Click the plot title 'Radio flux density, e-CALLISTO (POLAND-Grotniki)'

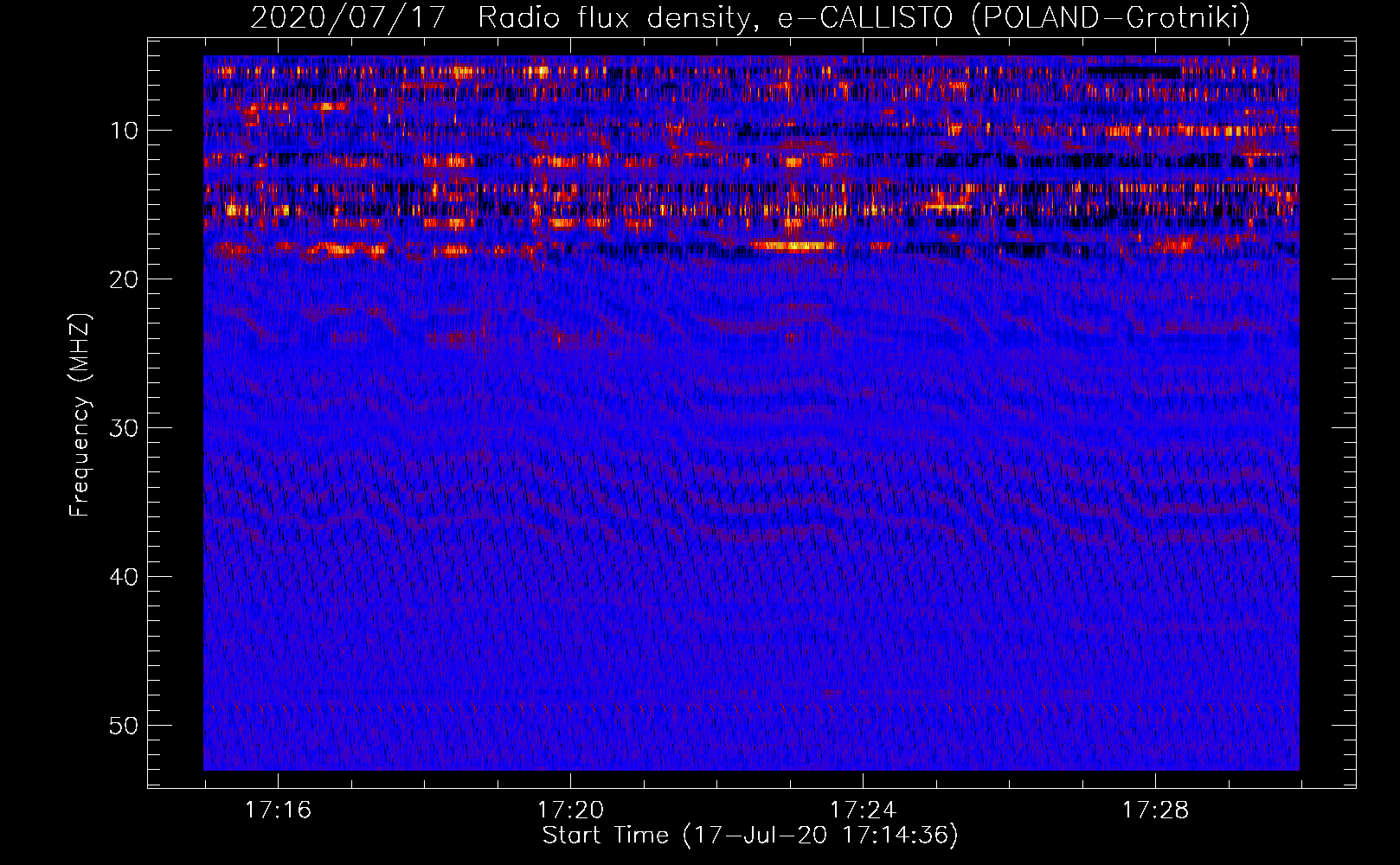[864, 17]
